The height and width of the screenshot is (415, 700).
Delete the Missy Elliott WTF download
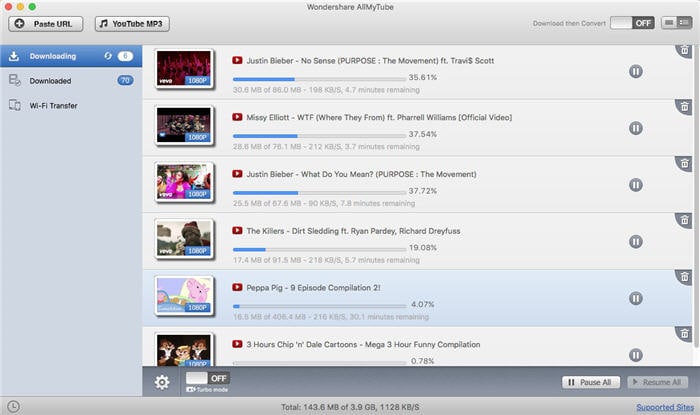pos(684,107)
